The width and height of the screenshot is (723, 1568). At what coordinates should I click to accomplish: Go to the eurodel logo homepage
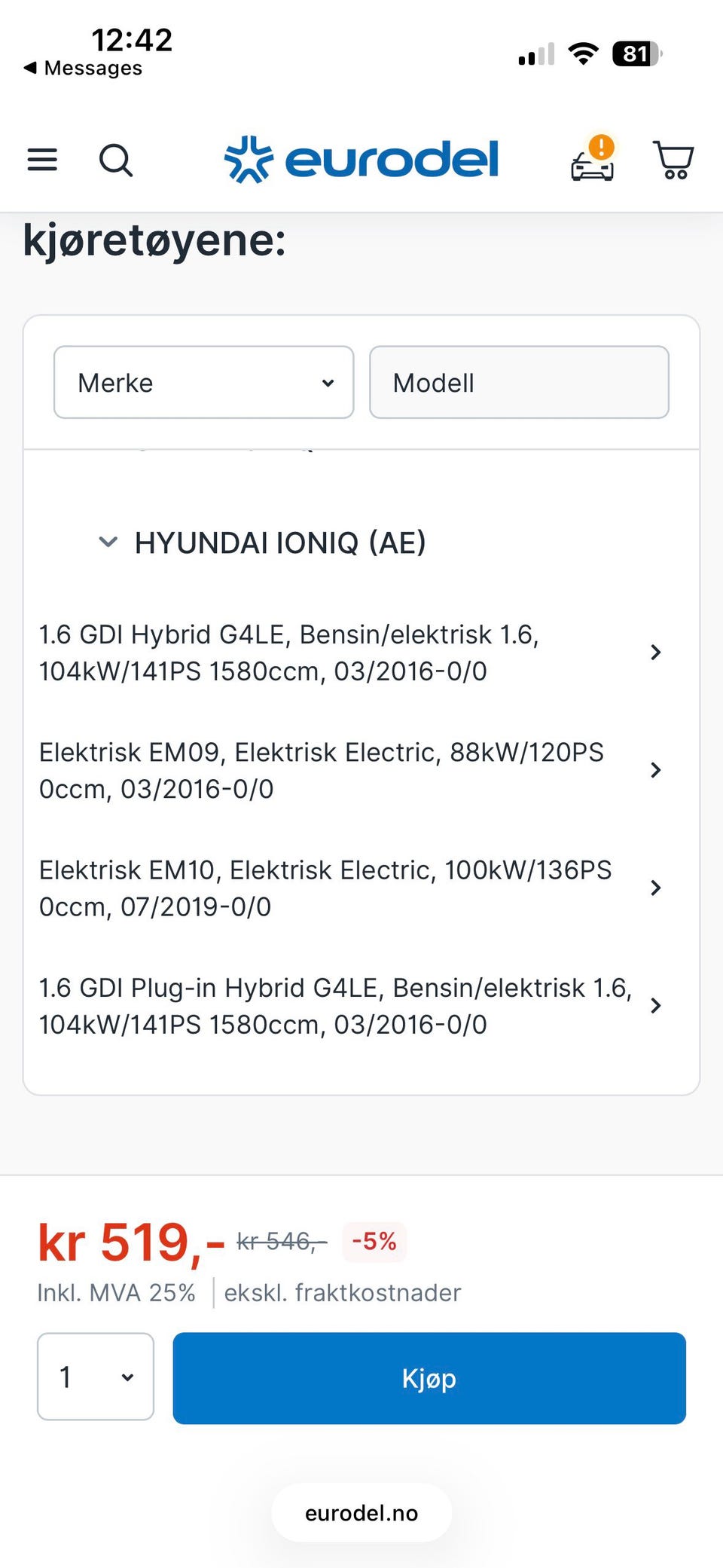361,160
